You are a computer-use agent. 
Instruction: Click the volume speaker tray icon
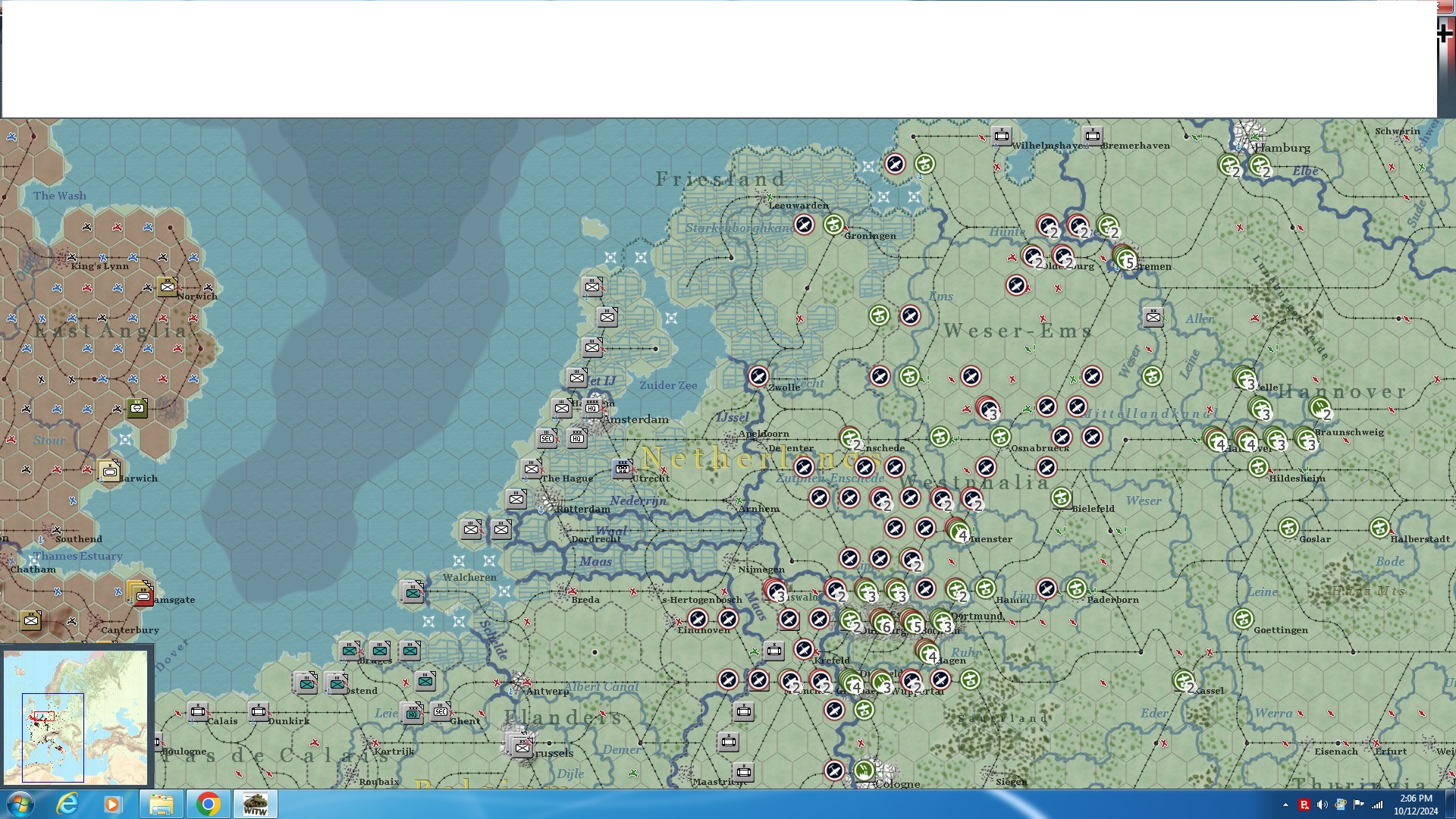click(x=1322, y=805)
